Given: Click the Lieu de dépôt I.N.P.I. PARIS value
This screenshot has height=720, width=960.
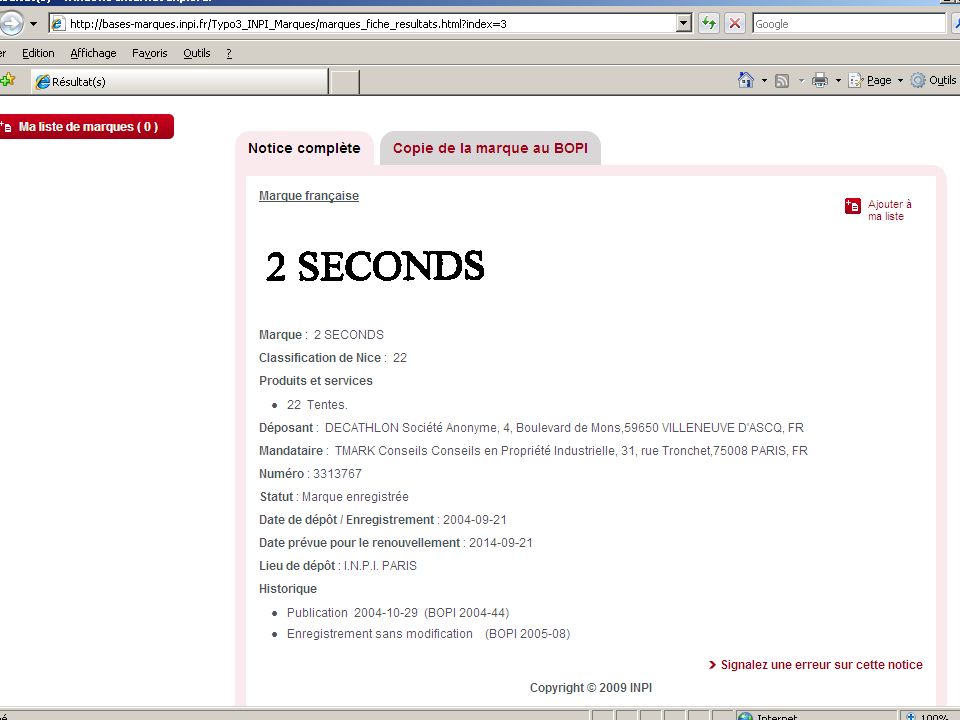Looking at the screenshot, I should [x=380, y=566].
